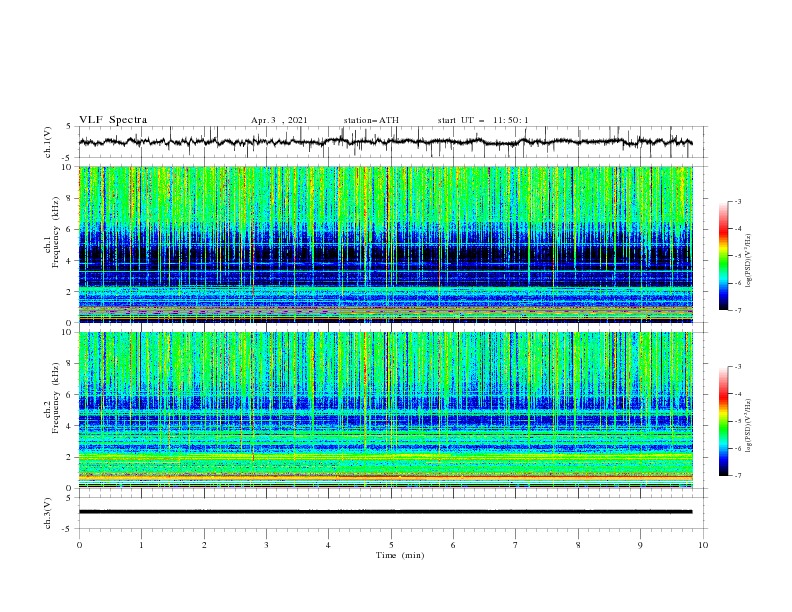Click time axis tick label '3'
This screenshot has width=792, height=612.
click(266, 545)
